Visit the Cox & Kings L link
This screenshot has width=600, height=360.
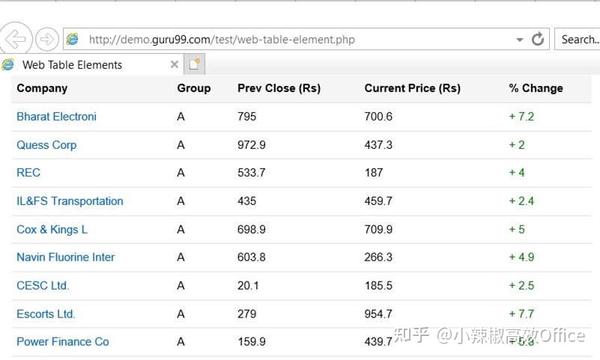pyautogui.click(x=52, y=230)
